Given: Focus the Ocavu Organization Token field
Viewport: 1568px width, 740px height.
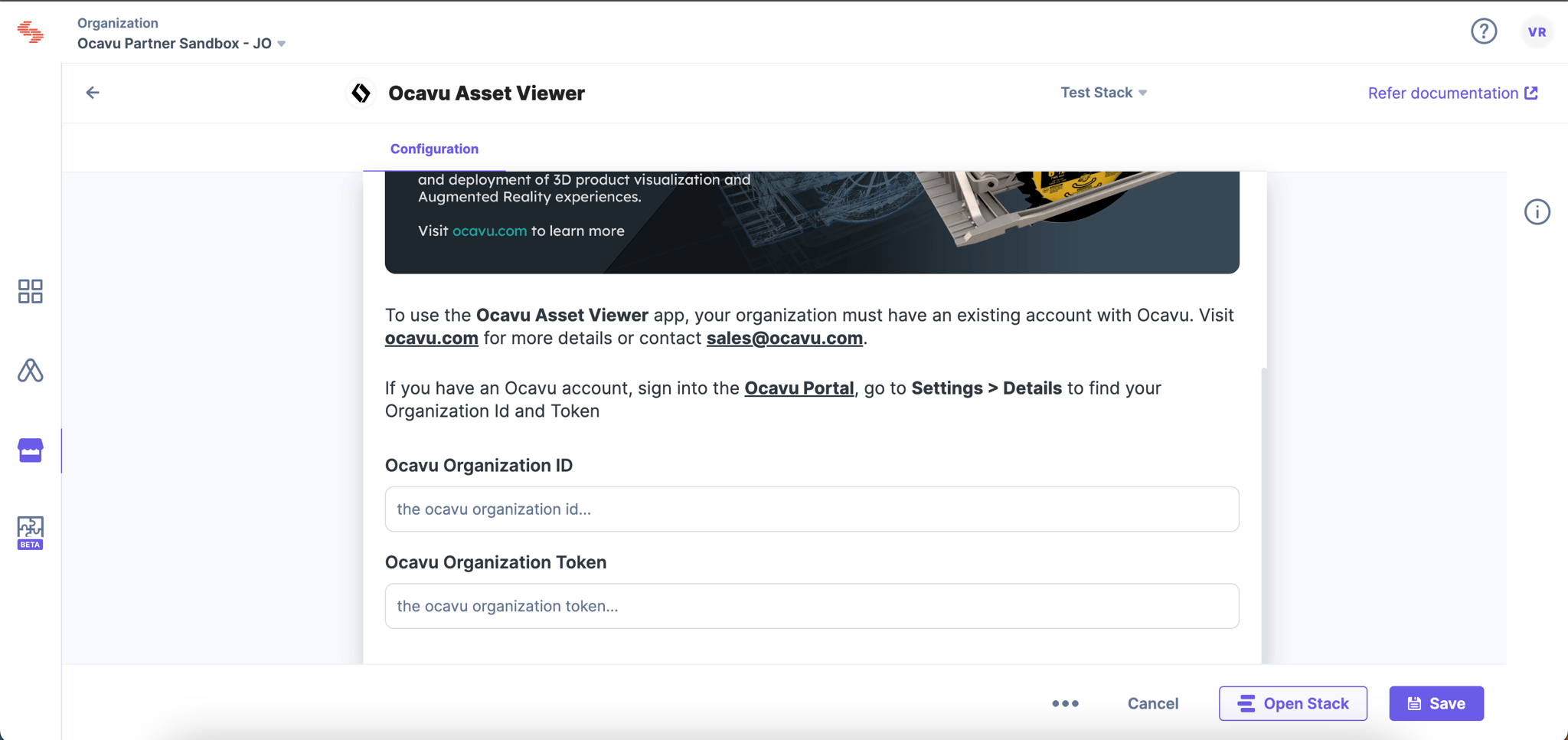Looking at the screenshot, I should pyautogui.click(x=812, y=606).
